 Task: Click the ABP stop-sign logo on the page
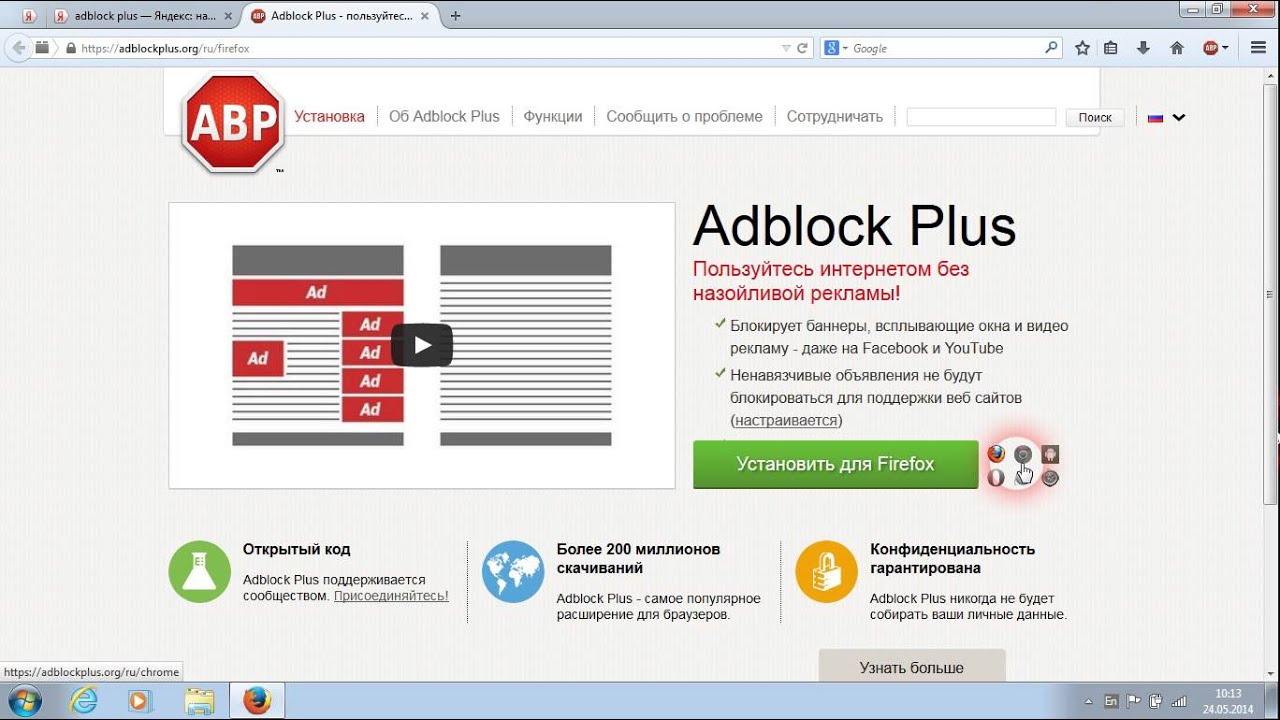(233, 123)
